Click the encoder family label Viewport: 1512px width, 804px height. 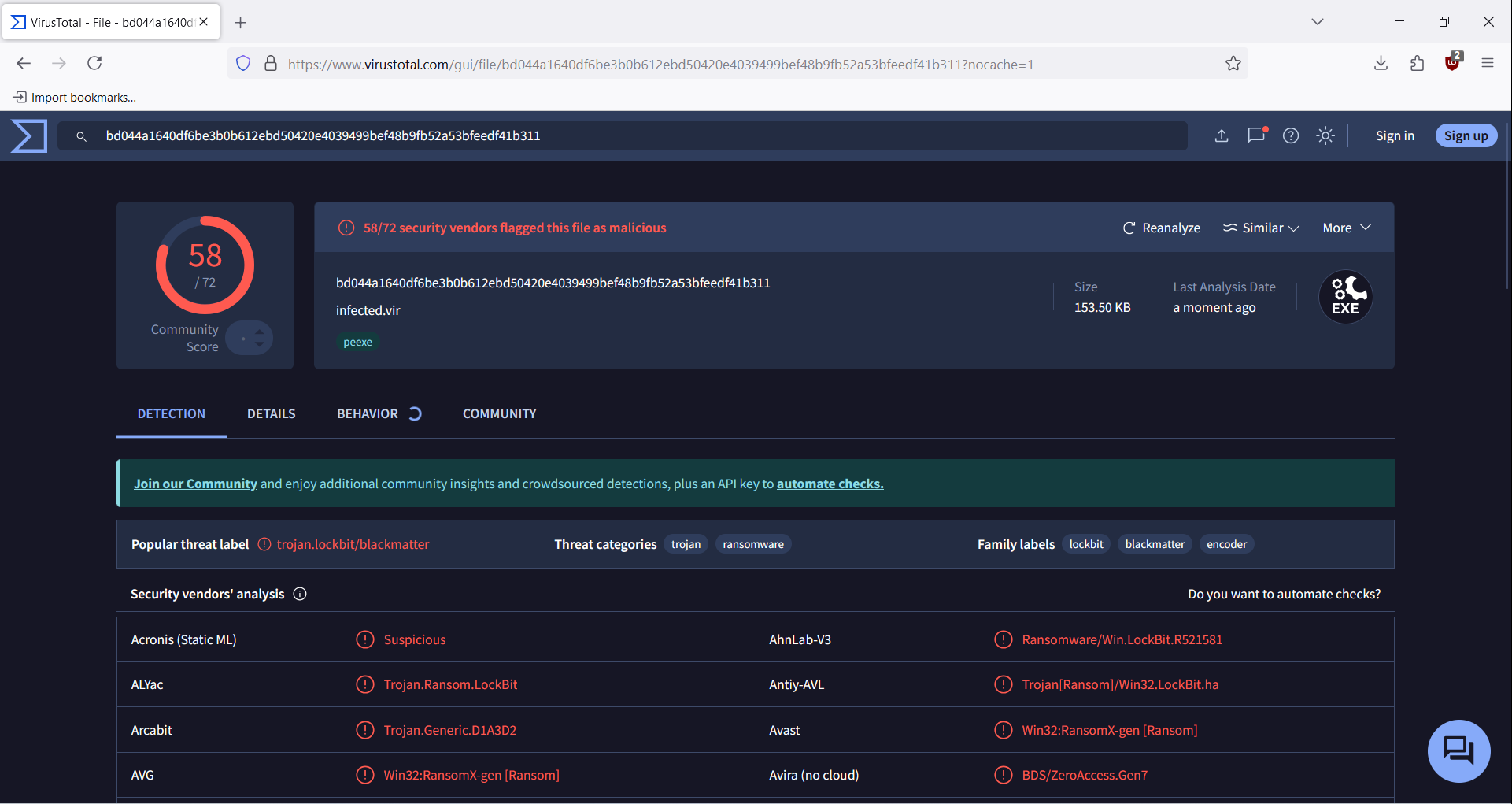tap(1226, 544)
